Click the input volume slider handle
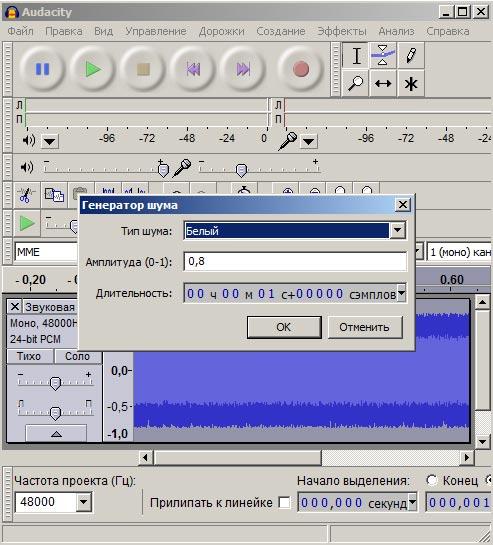Screen dimensions: 493x545 pos(241,170)
